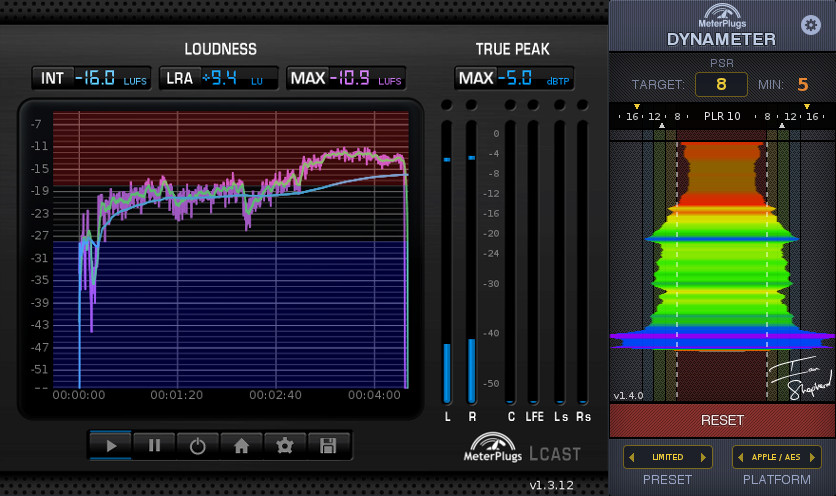The width and height of the screenshot is (836, 496).
Task: Pause the loudness meter
Action: [x=154, y=445]
